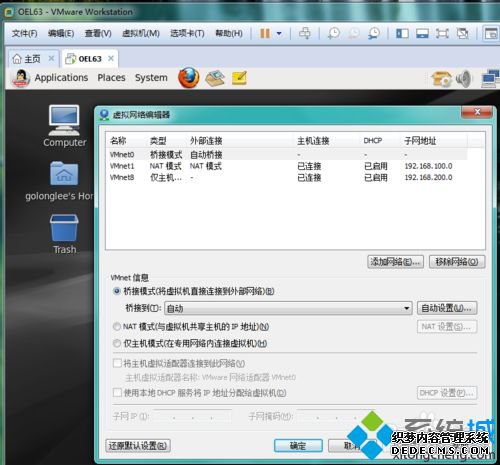Toggle the thumbnail bar view
Viewport: 500px width, 465px height.
click(x=422, y=33)
